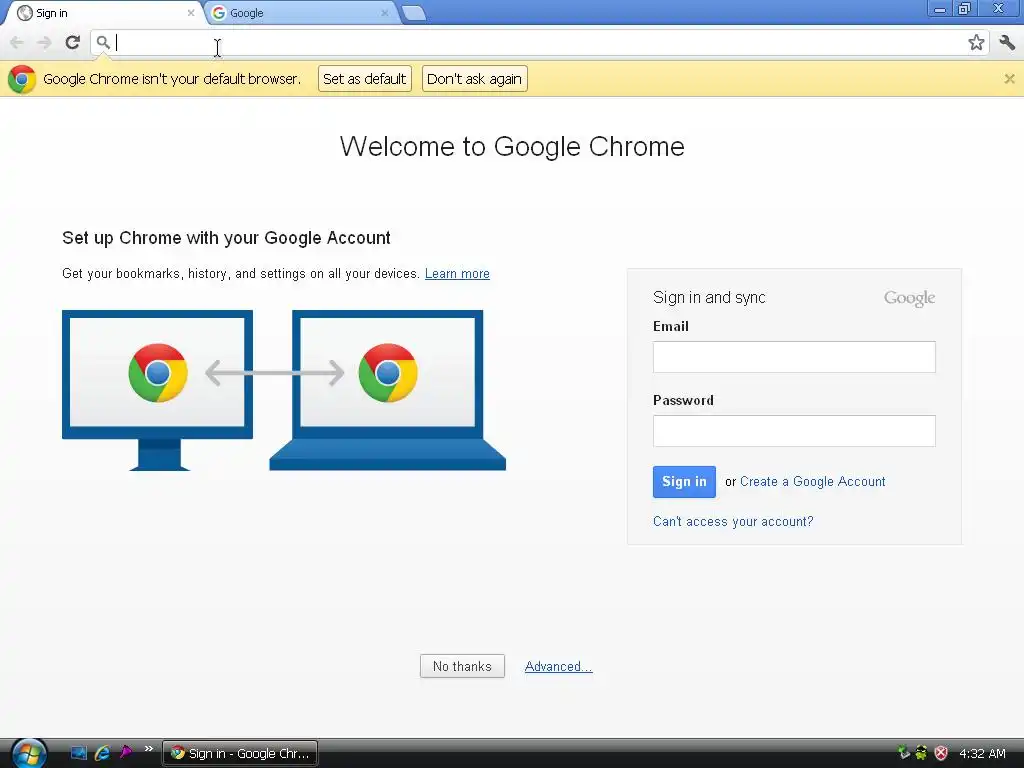
Task: Go back using the back arrow
Action: [x=17, y=42]
